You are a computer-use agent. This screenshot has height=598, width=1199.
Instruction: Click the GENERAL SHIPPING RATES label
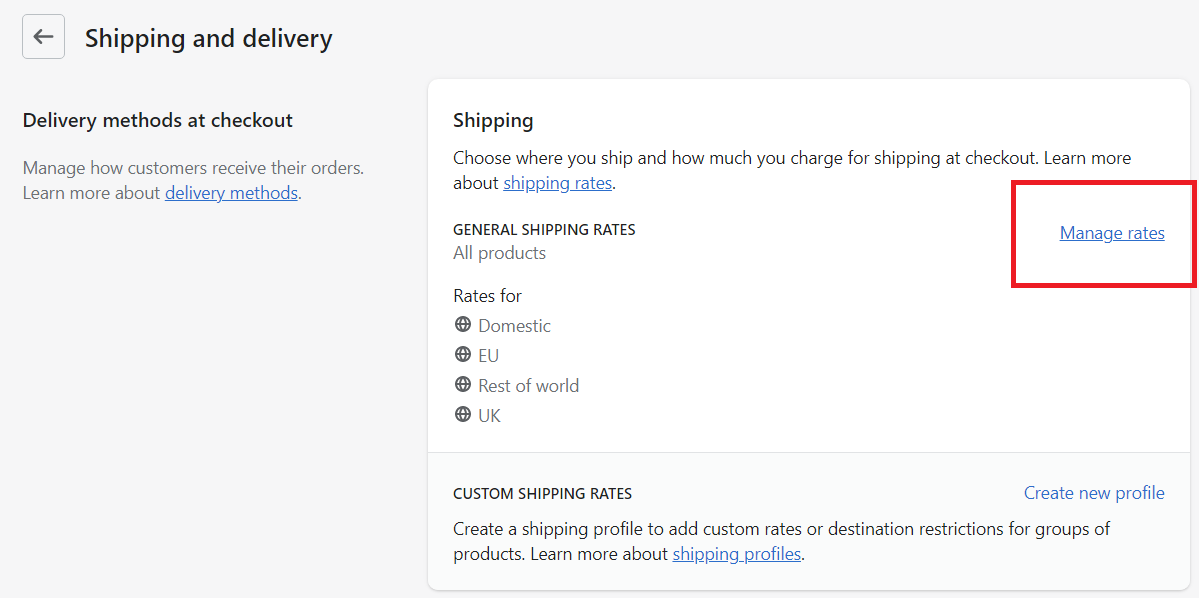[543, 229]
